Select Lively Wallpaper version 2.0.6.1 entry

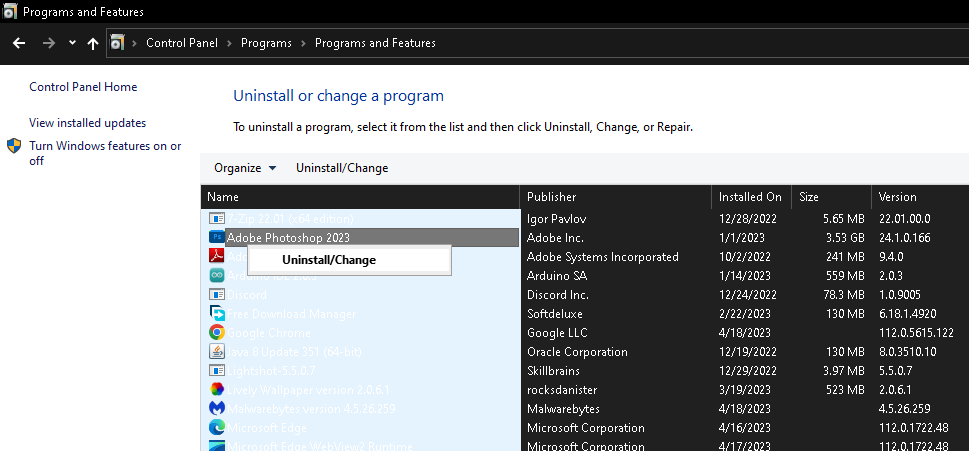coord(308,390)
